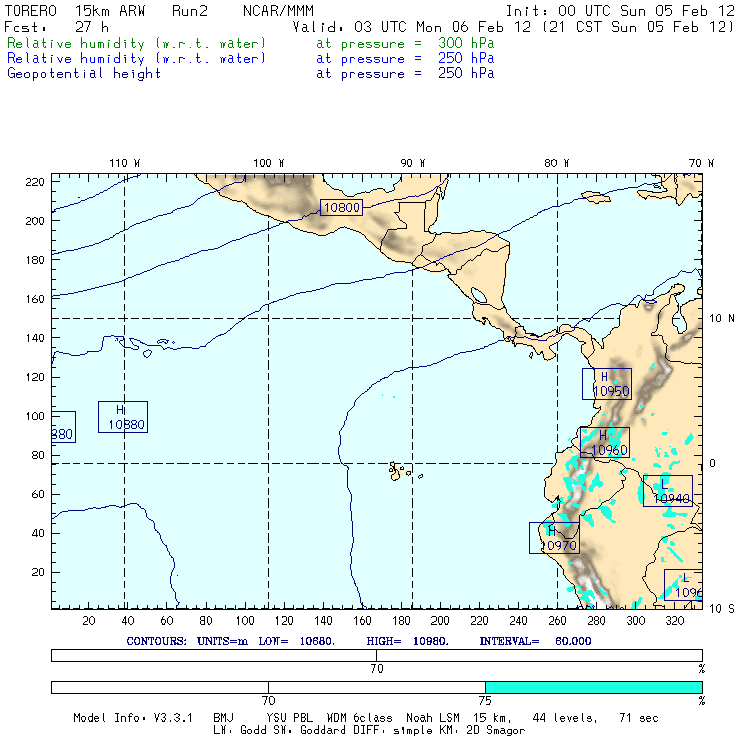Click the 10800 contour label box
The image size is (740, 740).
[341, 207]
